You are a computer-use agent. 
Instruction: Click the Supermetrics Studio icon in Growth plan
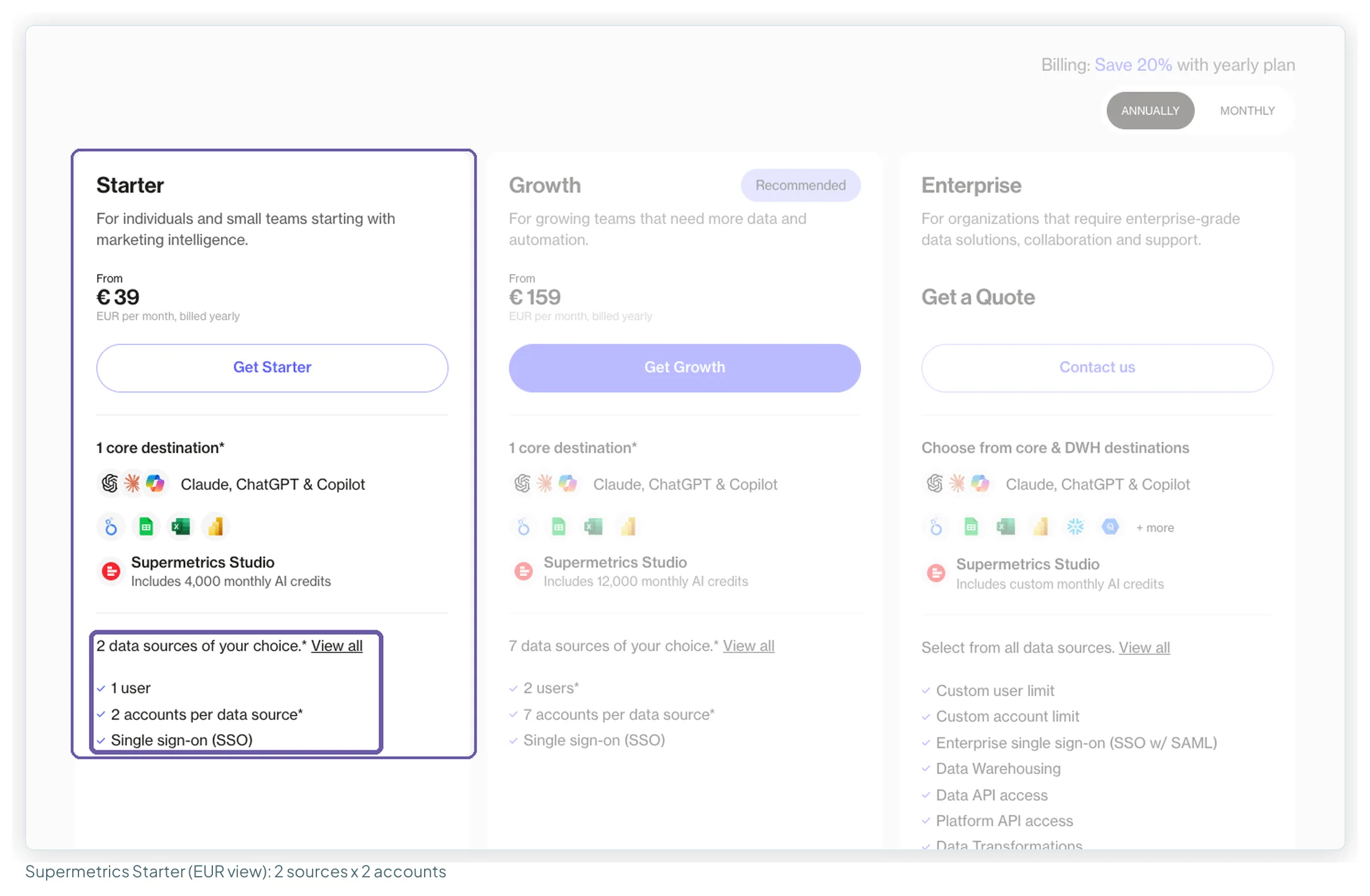click(524, 571)
